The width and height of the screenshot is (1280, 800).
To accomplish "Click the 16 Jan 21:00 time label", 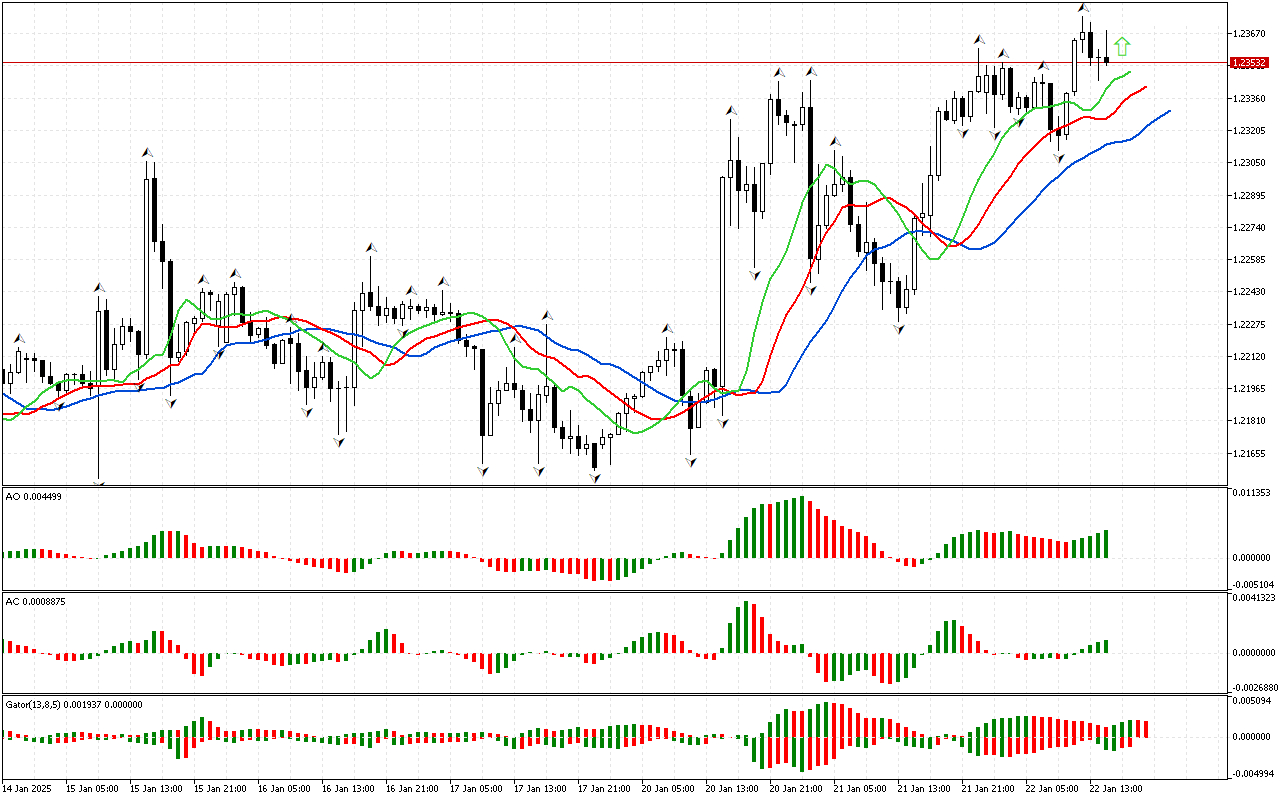I will pyautogui.click(x=413, y=788).
